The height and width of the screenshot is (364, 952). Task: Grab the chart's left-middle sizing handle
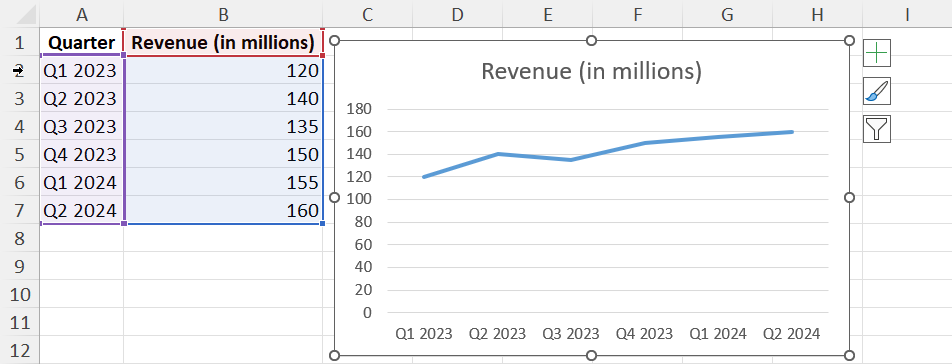pyautogui.click(x=334, y=197)
